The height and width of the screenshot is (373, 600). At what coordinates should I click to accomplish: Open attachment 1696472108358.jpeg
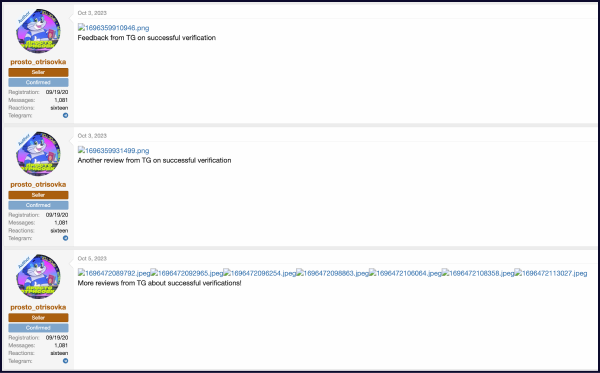pos(478,273)
